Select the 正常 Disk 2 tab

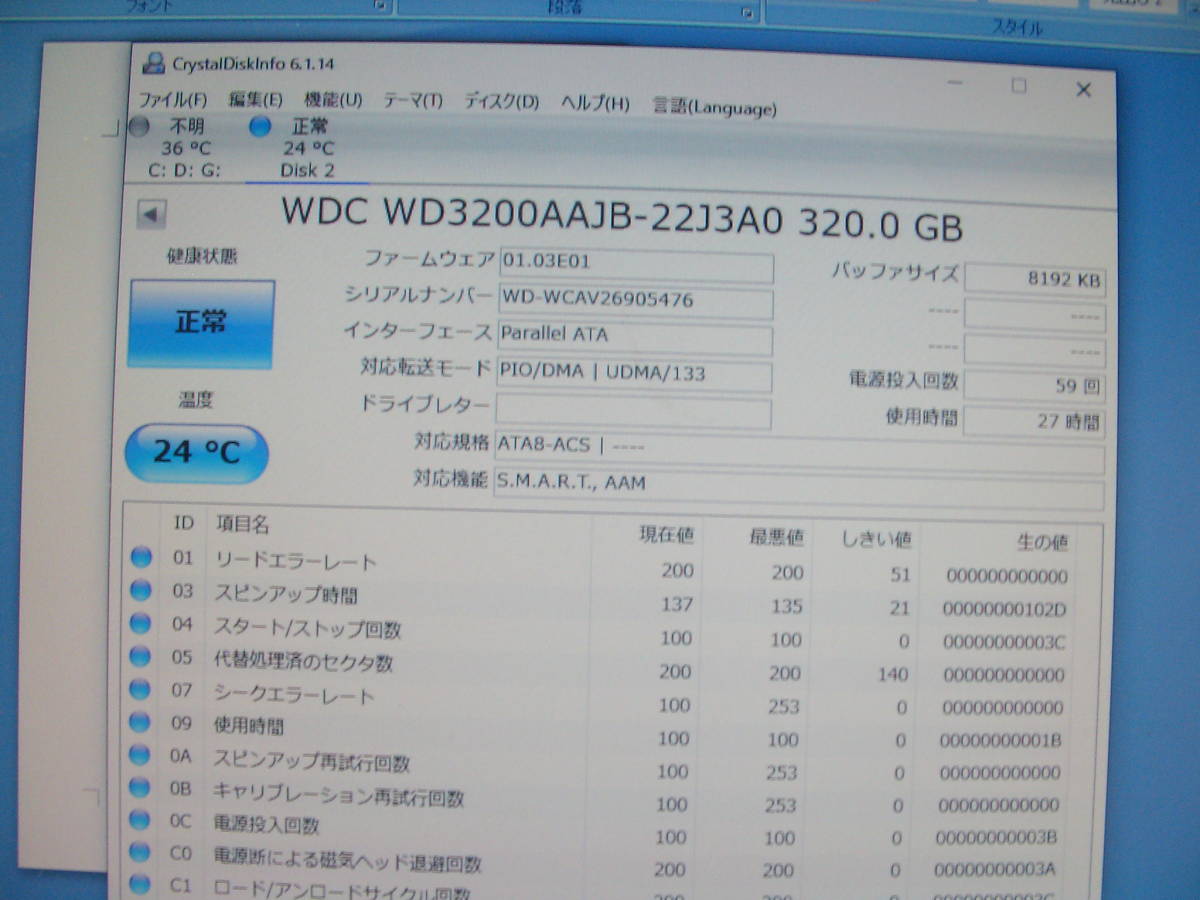tap(307, 149)
